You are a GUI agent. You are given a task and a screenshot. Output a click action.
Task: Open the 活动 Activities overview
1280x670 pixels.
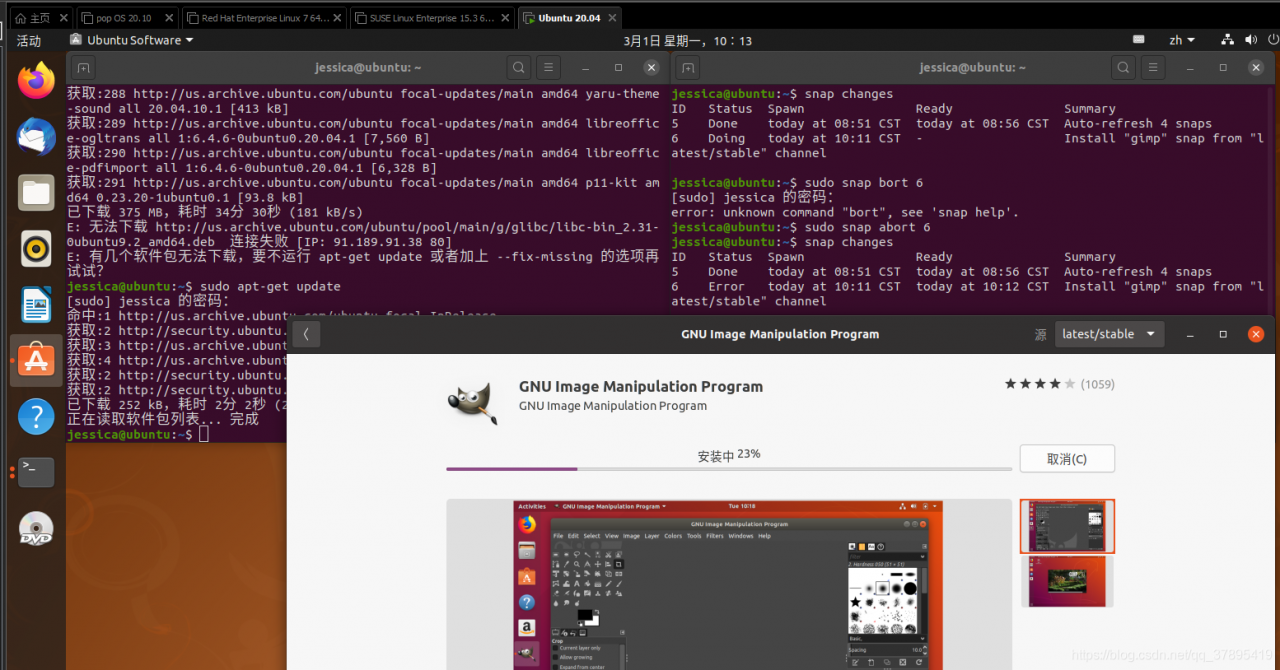pyautogui.click(x=29, y=40)
